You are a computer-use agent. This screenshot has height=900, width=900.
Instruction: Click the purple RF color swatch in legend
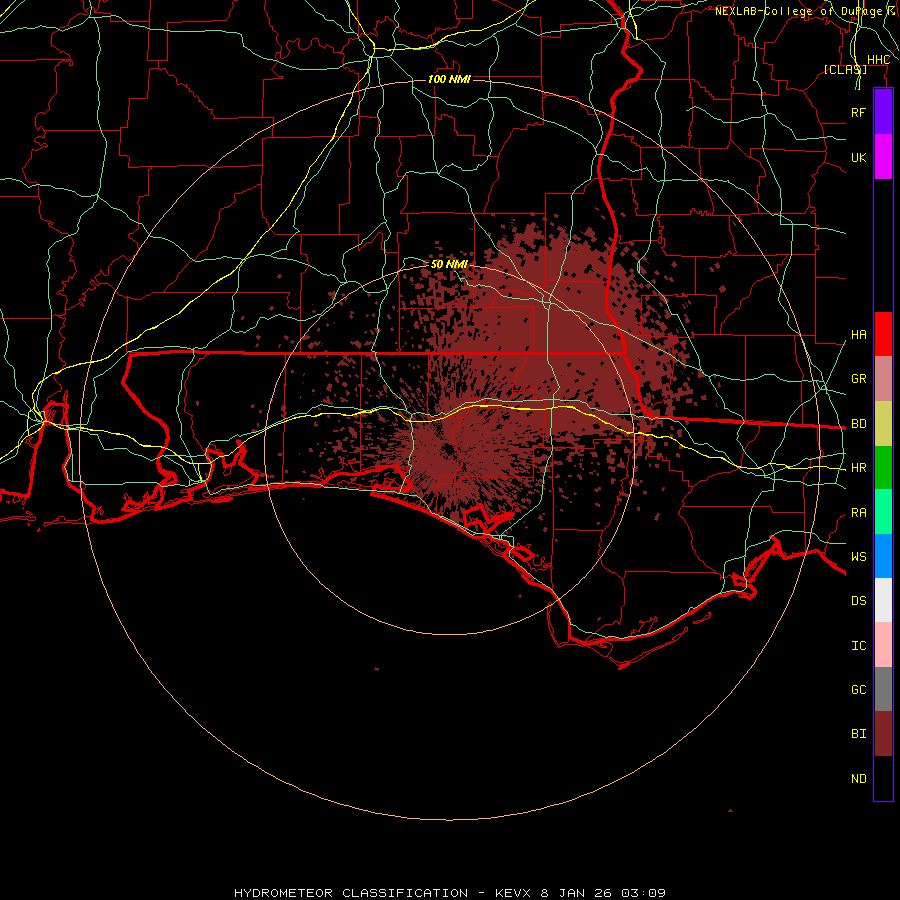click(883, 112)
